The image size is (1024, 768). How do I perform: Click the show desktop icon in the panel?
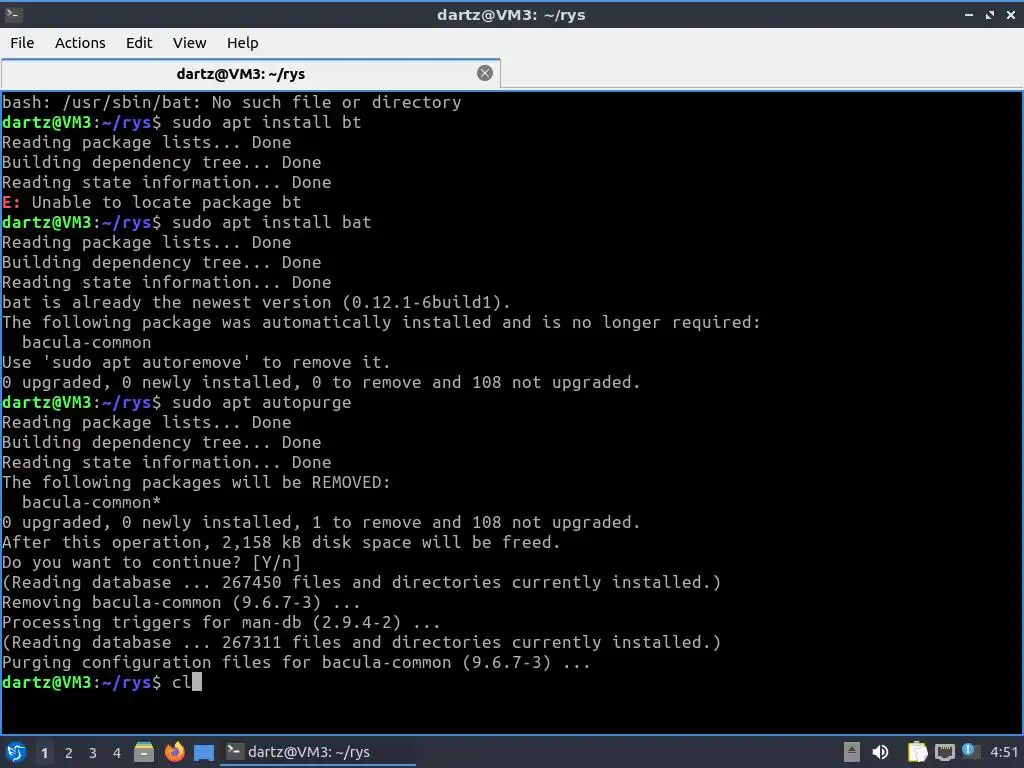pyautogui.click(x=204, y=752)
